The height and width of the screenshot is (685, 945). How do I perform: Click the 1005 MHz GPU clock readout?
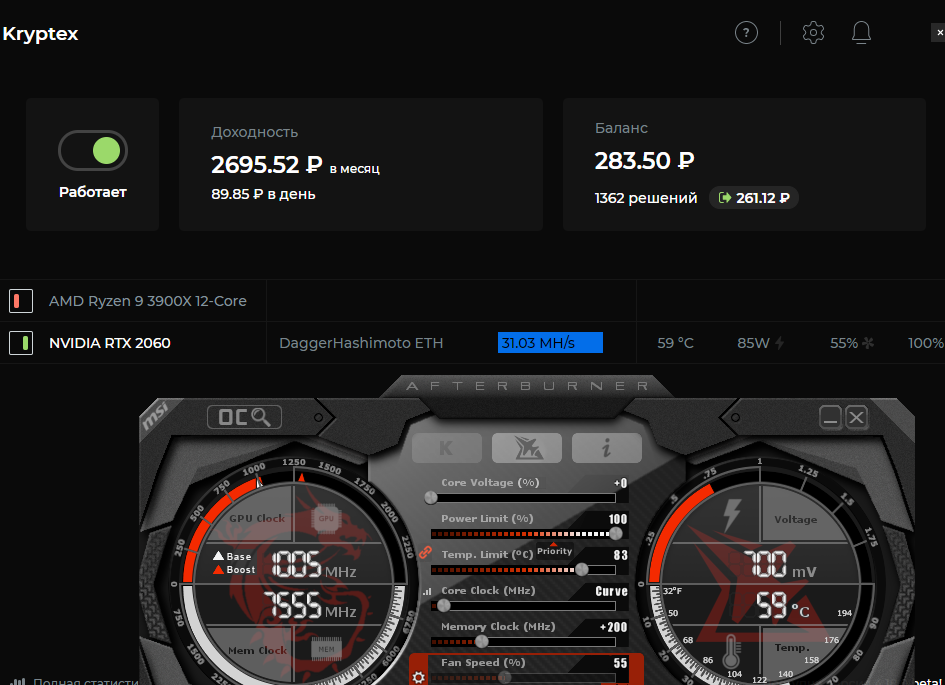tap(313, 565)
